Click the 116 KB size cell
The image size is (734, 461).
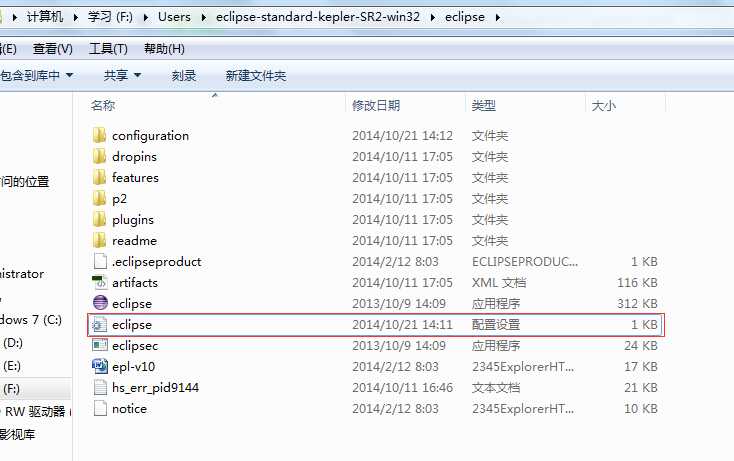point(637,282)
